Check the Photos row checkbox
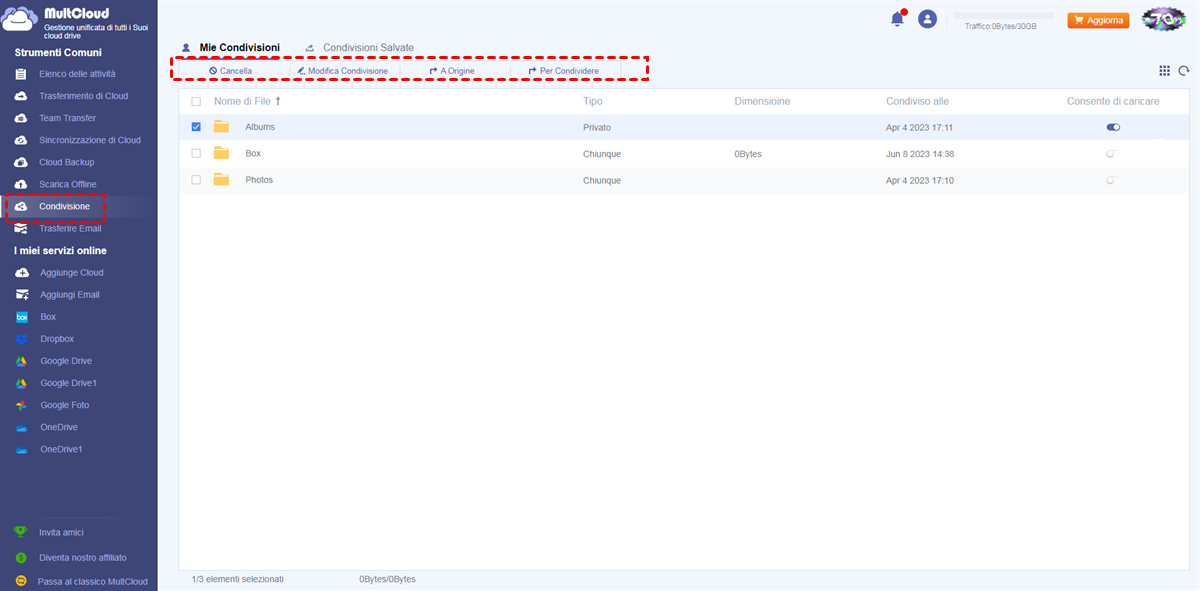Image resolution: width=1200 pixels, height=591 pixels. (196, 180)
